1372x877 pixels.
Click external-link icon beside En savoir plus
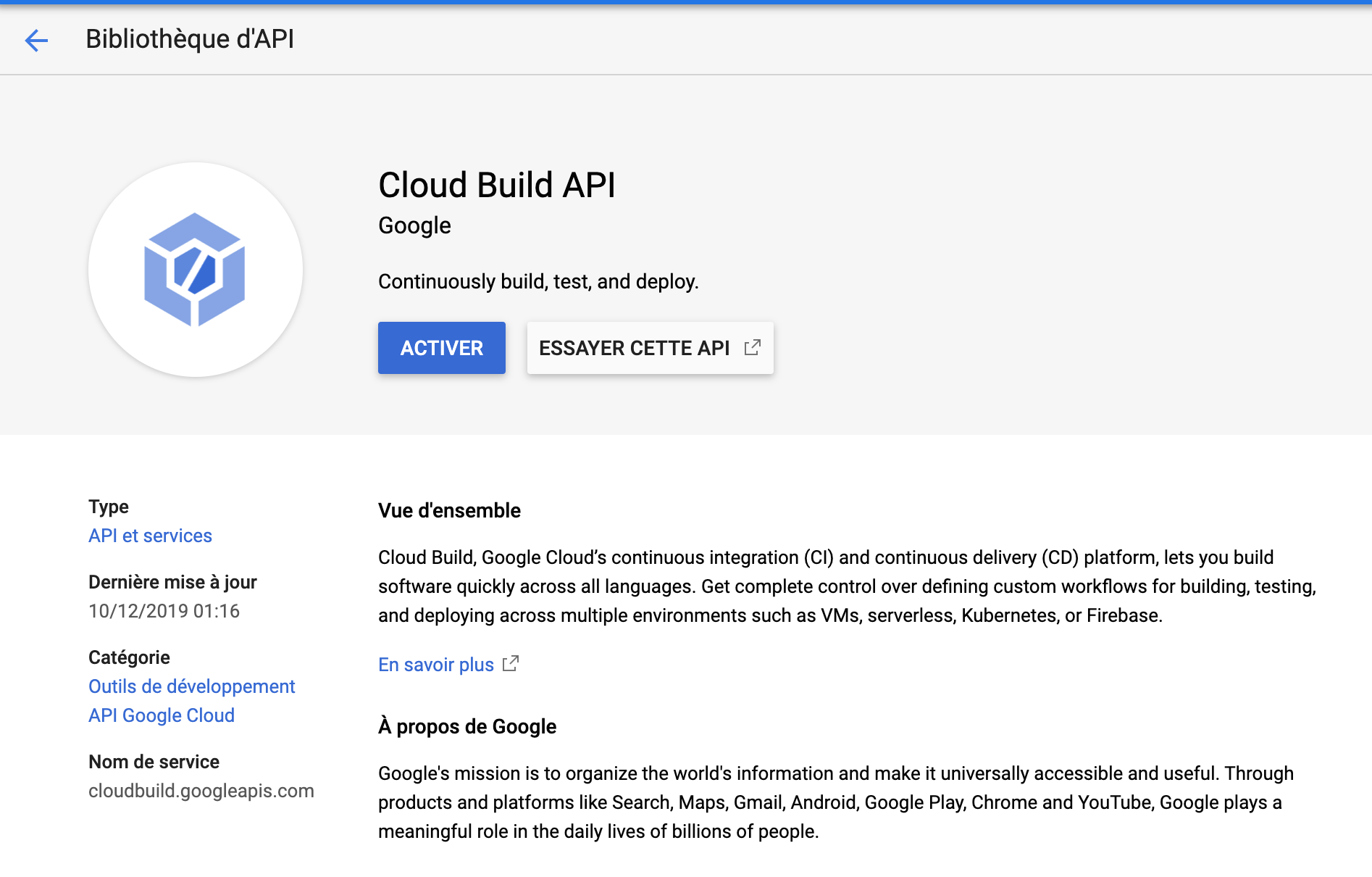[511, 663]
